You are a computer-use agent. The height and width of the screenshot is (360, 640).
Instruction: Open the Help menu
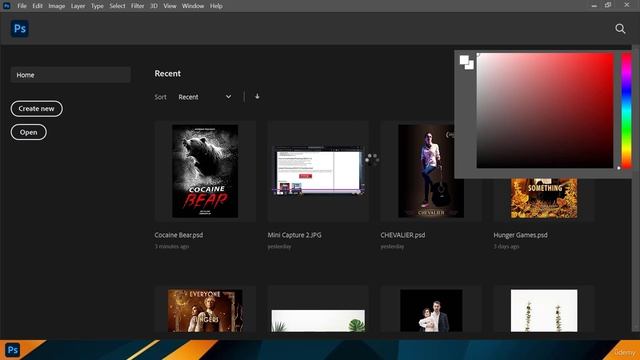click(216, 6)
